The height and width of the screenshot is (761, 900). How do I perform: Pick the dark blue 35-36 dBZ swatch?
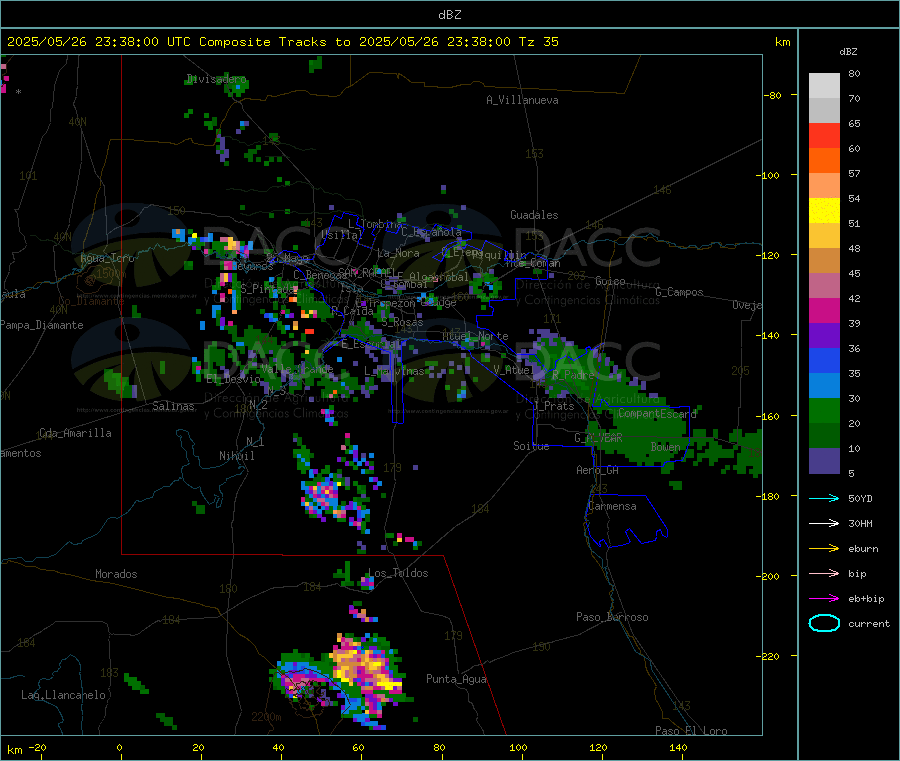824,360
